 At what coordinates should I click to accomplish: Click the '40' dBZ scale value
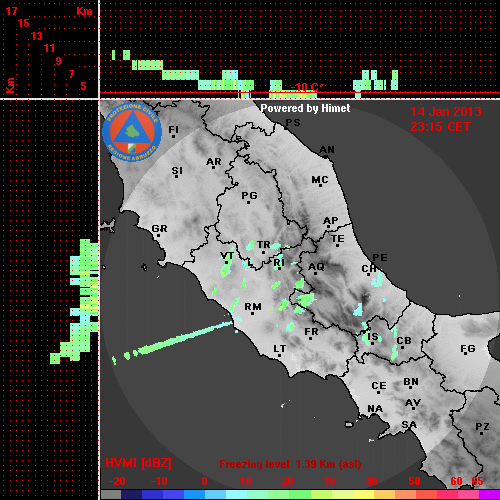(372, 481)
